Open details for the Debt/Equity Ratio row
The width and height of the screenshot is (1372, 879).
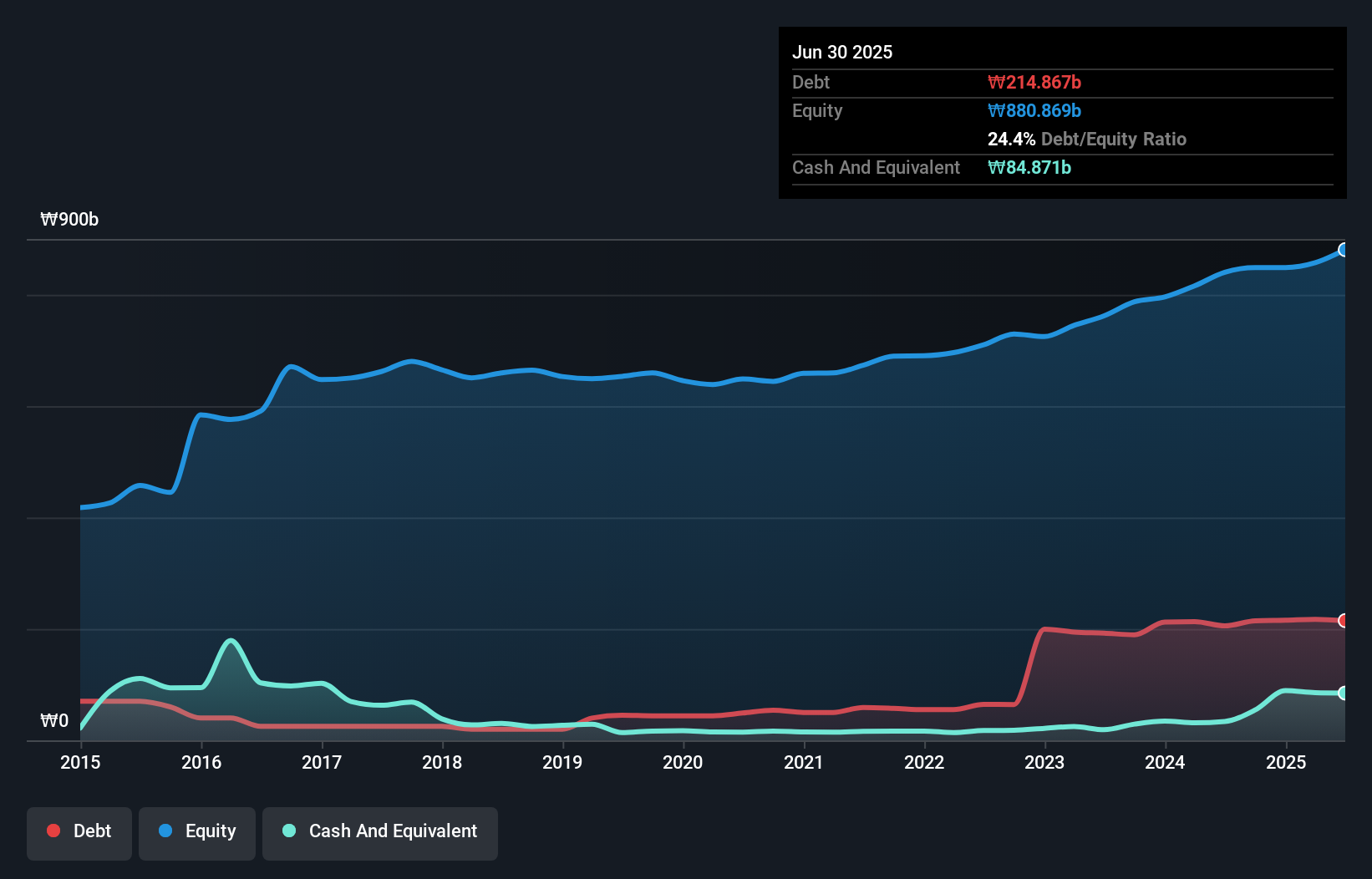click(x=1087, y=139)
